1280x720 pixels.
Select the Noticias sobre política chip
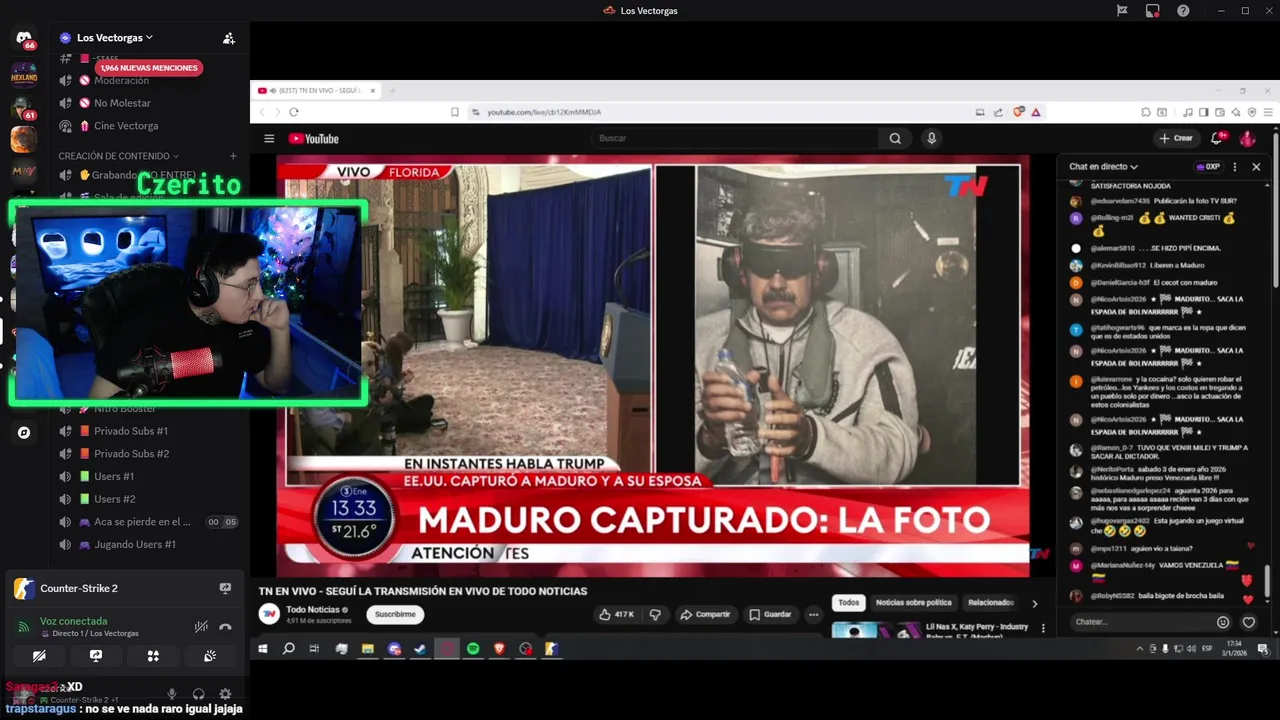(x=914, y=603)
